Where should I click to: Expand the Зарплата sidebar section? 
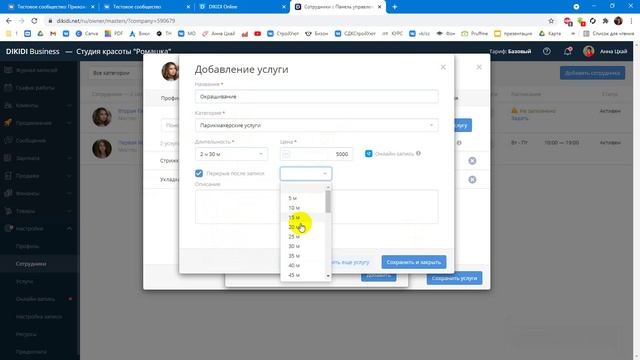click(x=69, y=158)
